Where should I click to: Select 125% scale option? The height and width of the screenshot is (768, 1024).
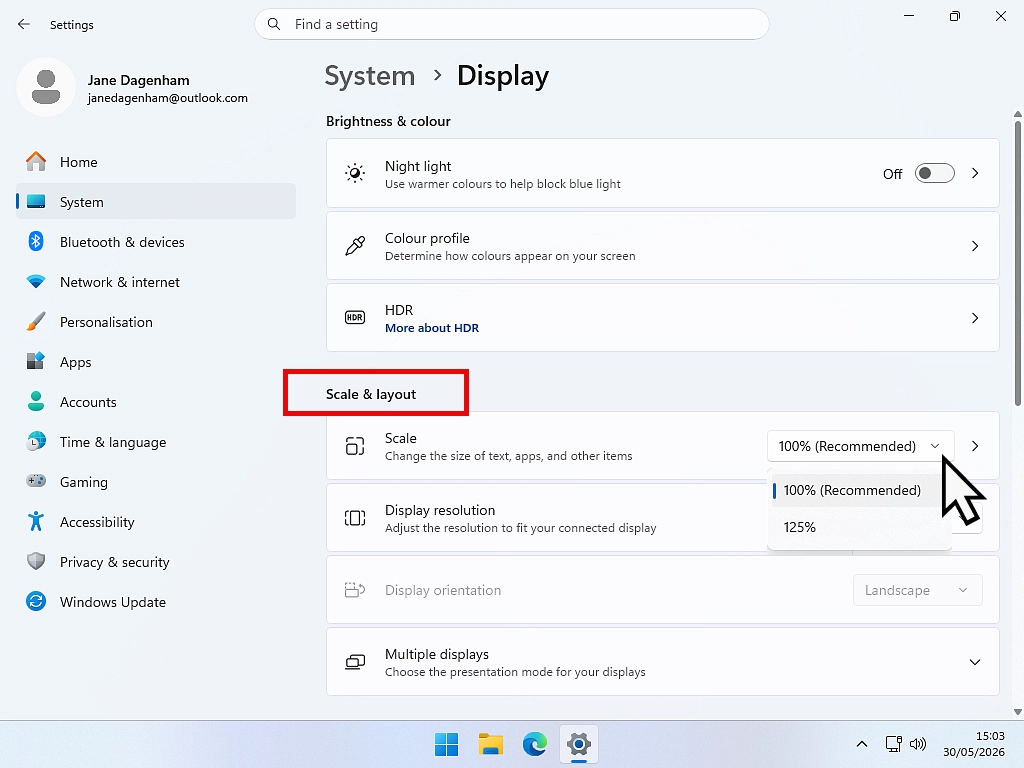pos(859,527)
